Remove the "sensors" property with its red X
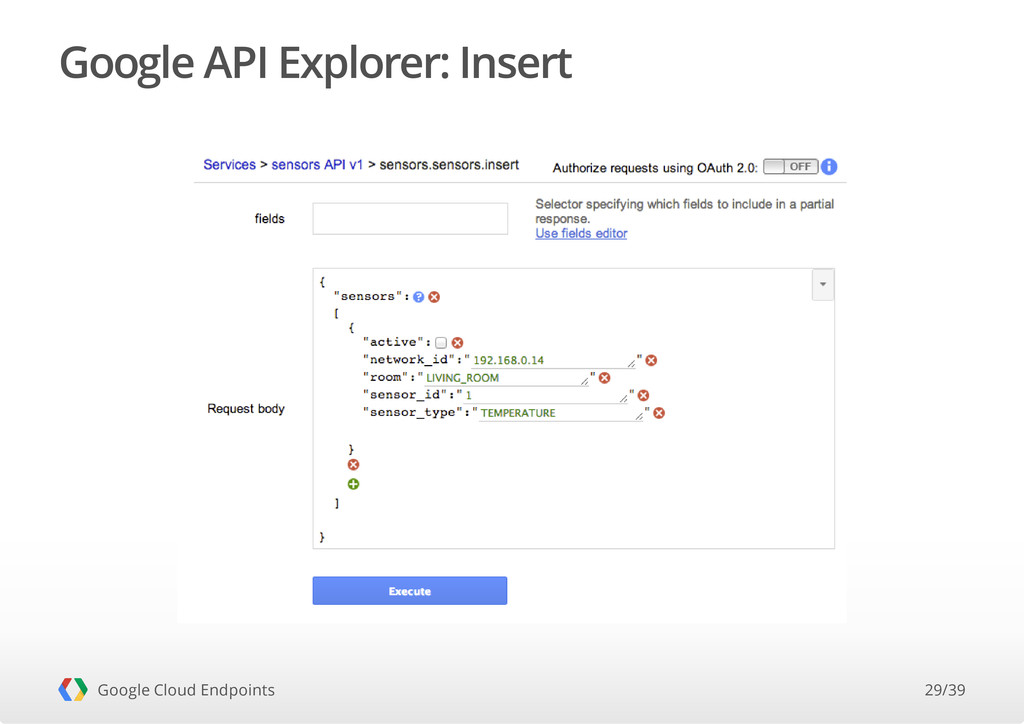Viewport: 1024px width, 724px height. [434, 297]
